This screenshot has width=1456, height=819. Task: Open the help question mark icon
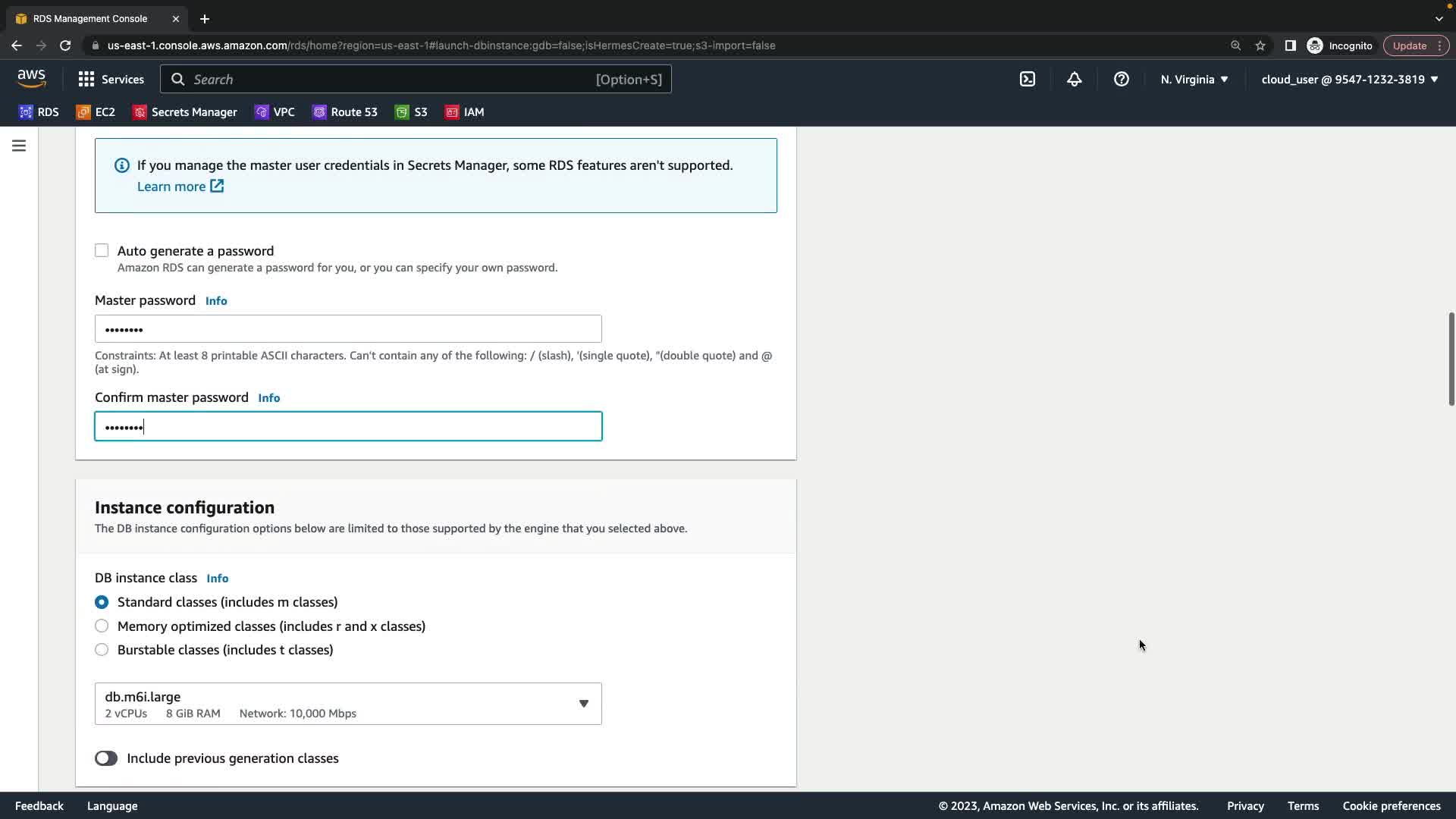click(1121, 79)
